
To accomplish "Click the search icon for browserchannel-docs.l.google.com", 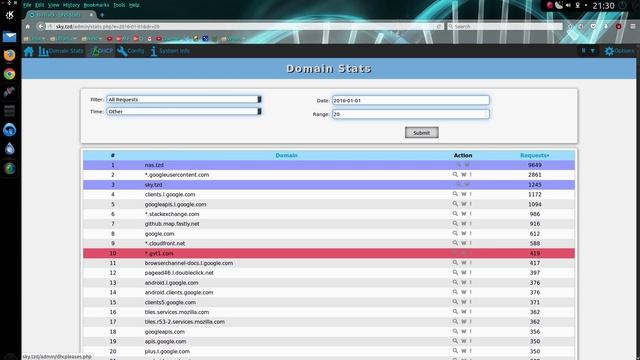I will point(455,262).
